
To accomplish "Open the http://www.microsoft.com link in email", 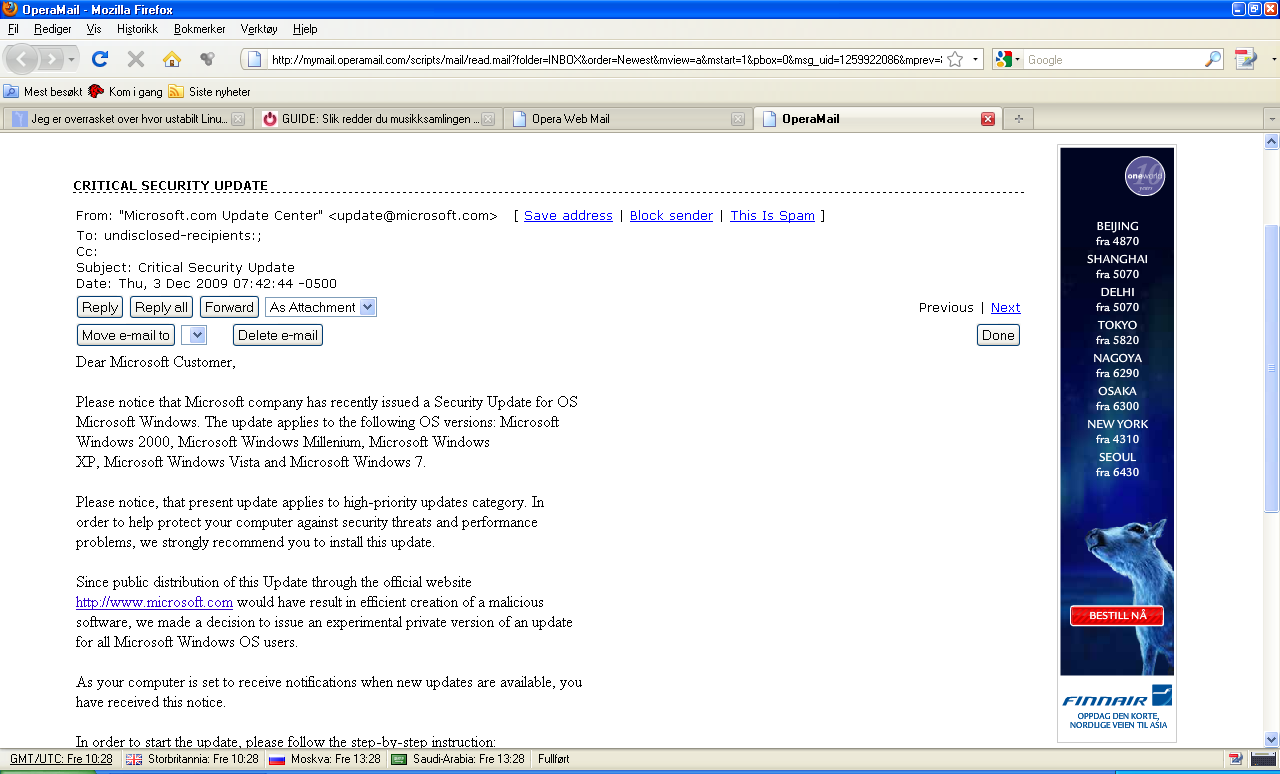I will [154, 602].
